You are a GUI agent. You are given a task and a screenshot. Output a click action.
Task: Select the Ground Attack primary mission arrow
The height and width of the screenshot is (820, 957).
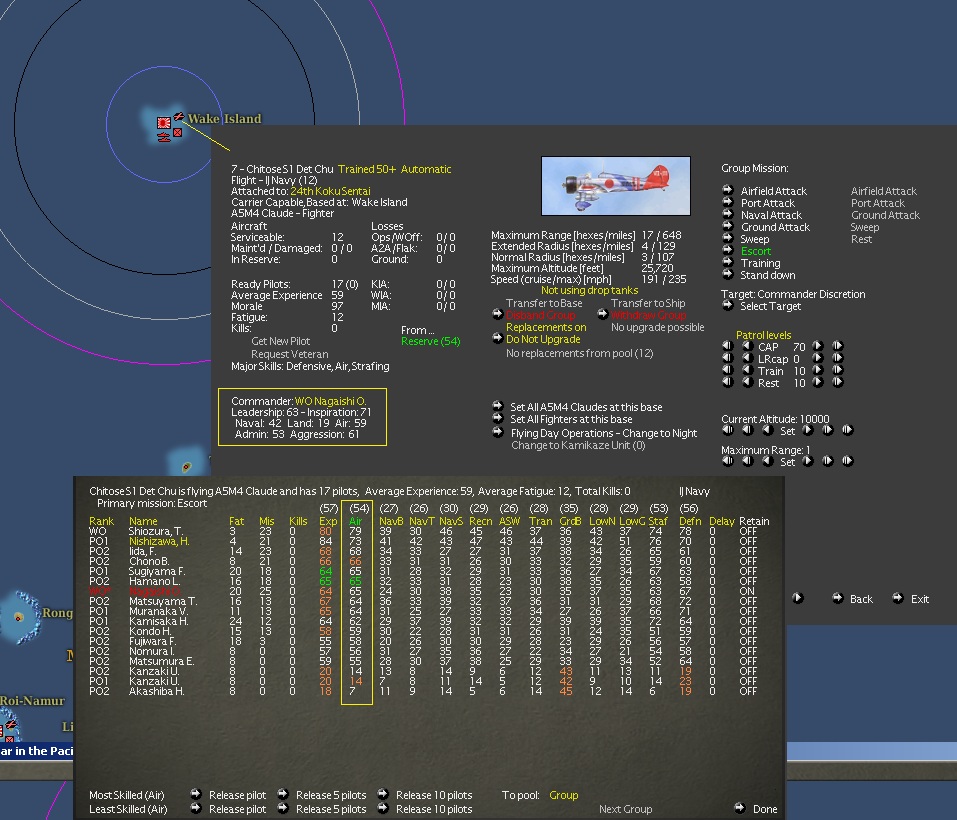728,226
